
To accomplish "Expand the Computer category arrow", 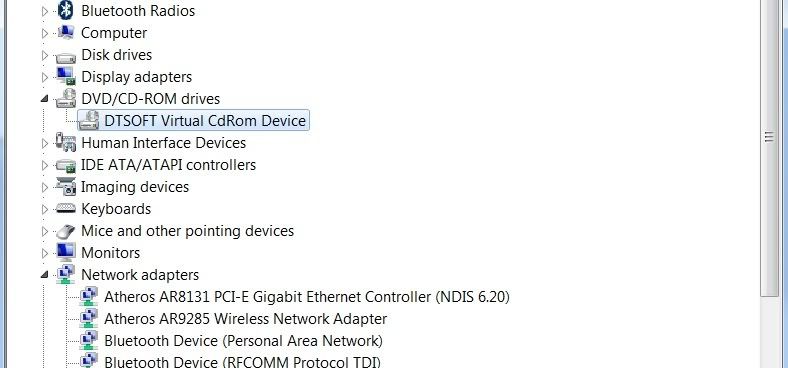I will [45, 33].
